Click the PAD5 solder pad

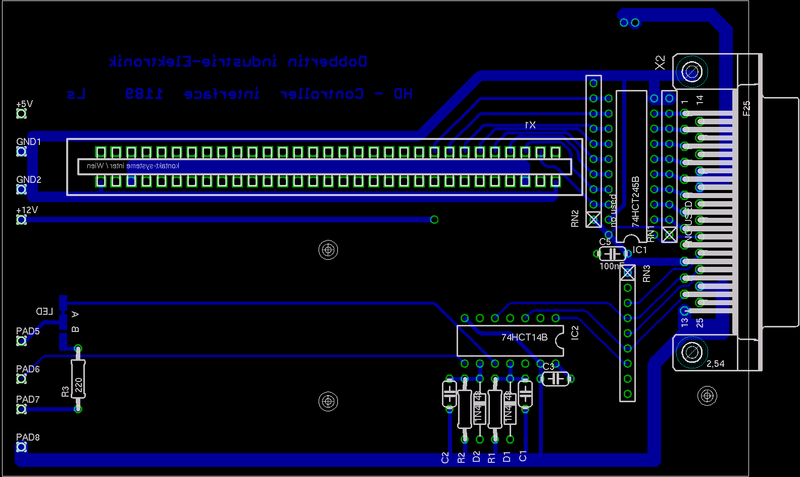tap(20, 342)
